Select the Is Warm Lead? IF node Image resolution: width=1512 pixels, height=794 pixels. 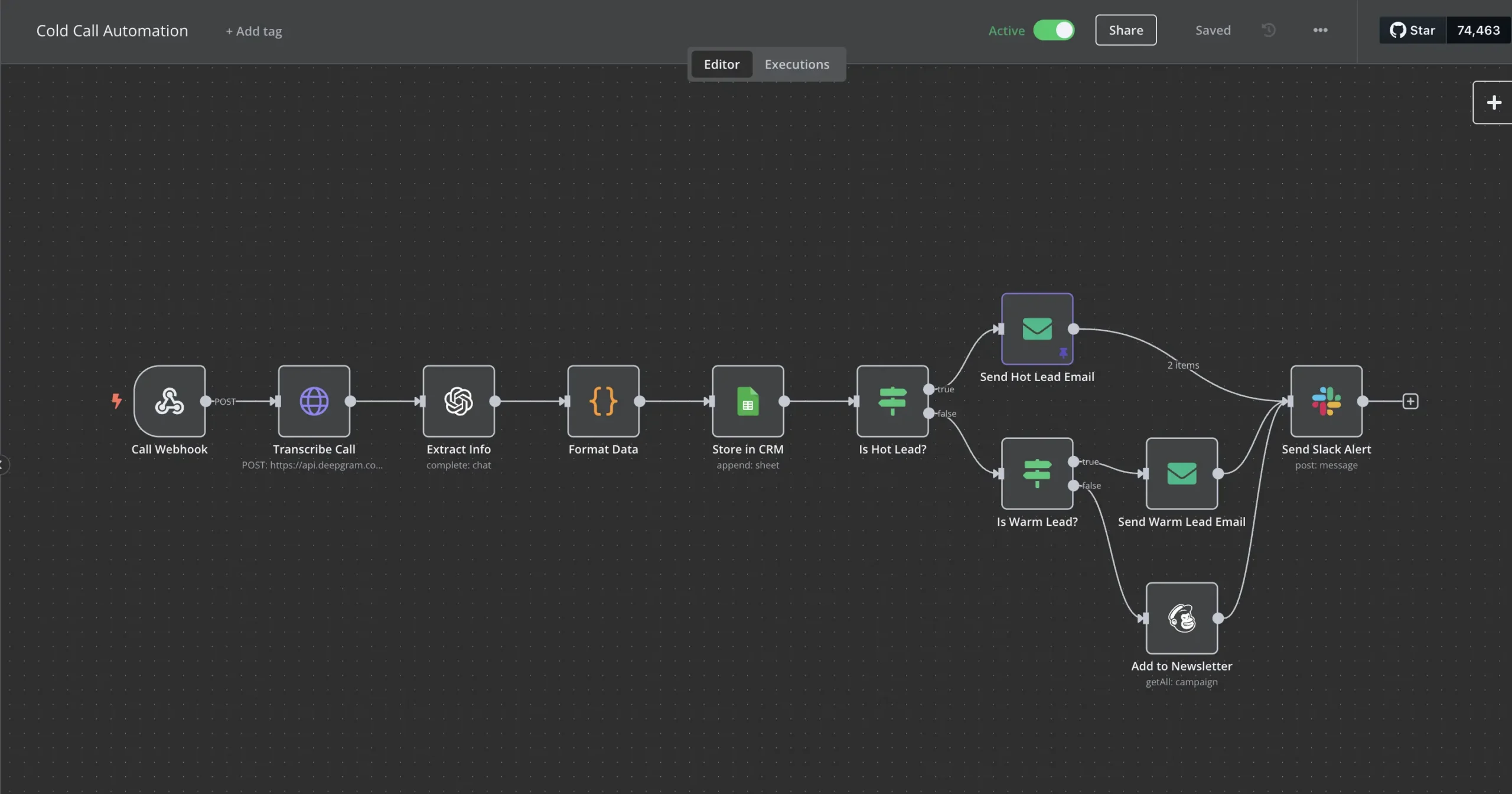[x=1037, y=473]
